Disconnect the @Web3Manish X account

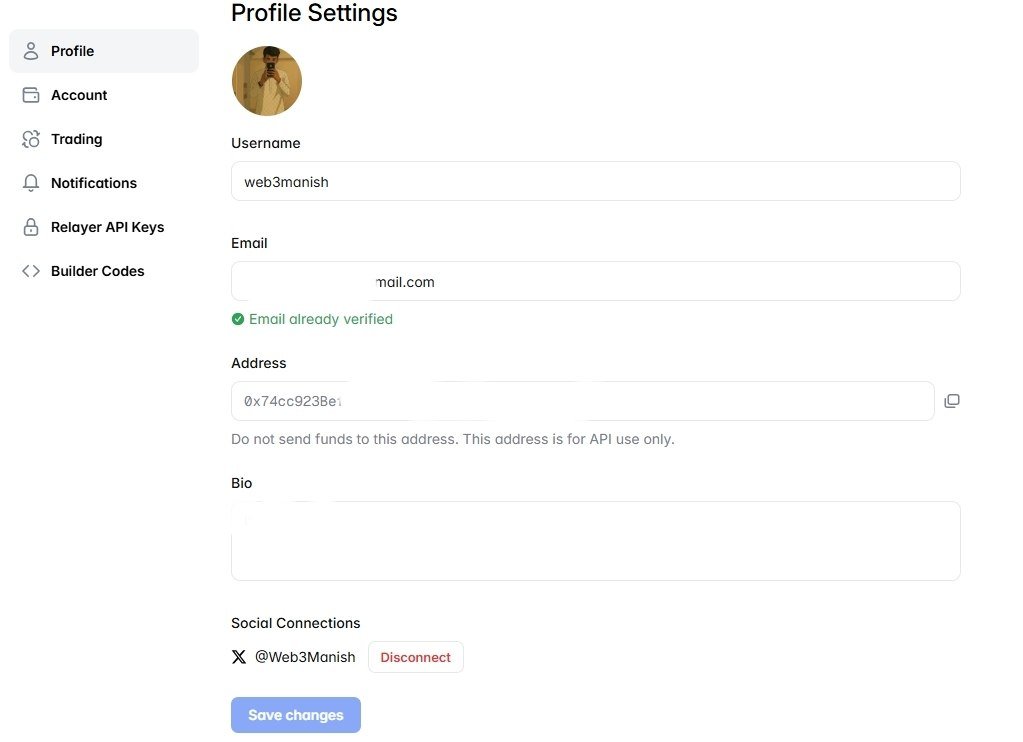click(x=416, y=657)
